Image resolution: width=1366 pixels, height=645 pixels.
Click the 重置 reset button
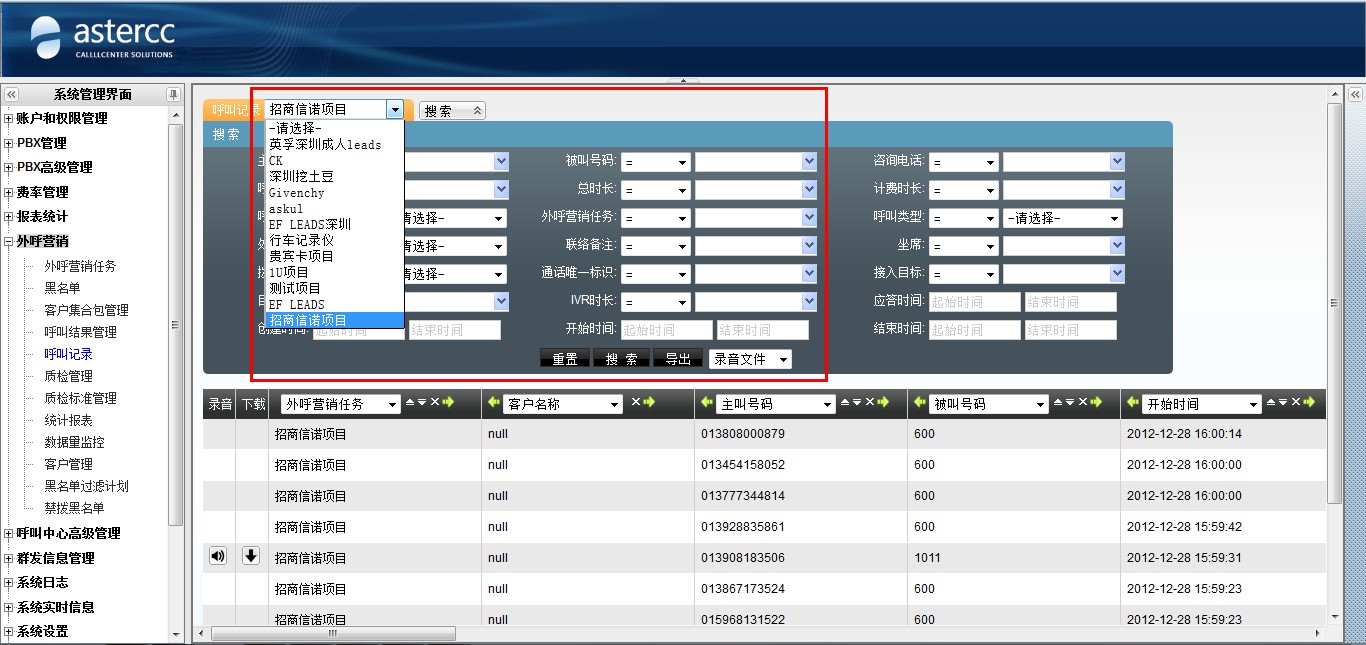[x=565, y=359]
